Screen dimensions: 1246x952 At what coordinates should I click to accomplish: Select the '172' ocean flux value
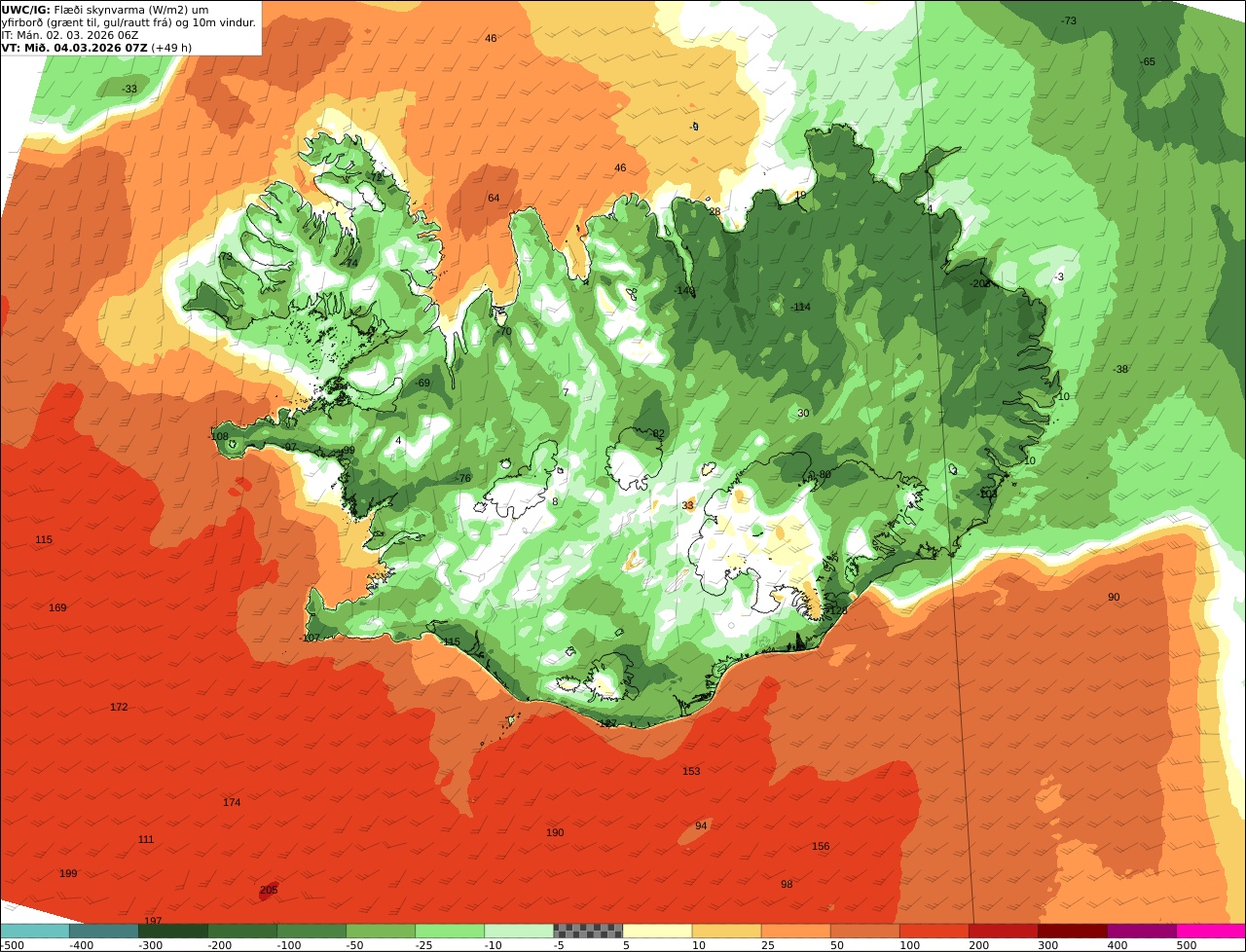(119, 708)
